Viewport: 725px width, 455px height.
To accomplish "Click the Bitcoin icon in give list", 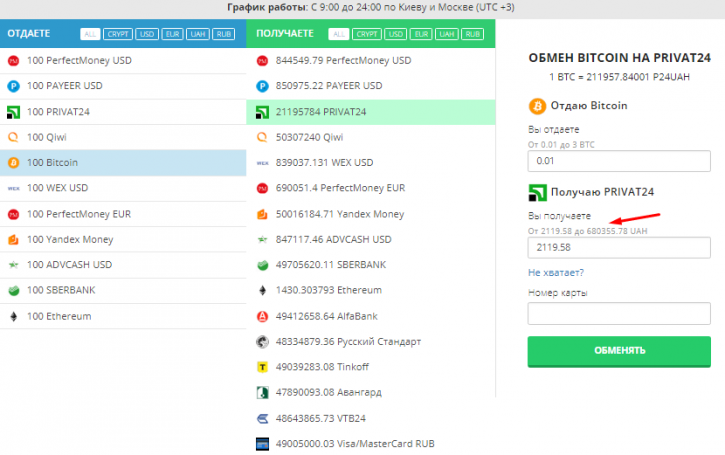I will 13,163.
